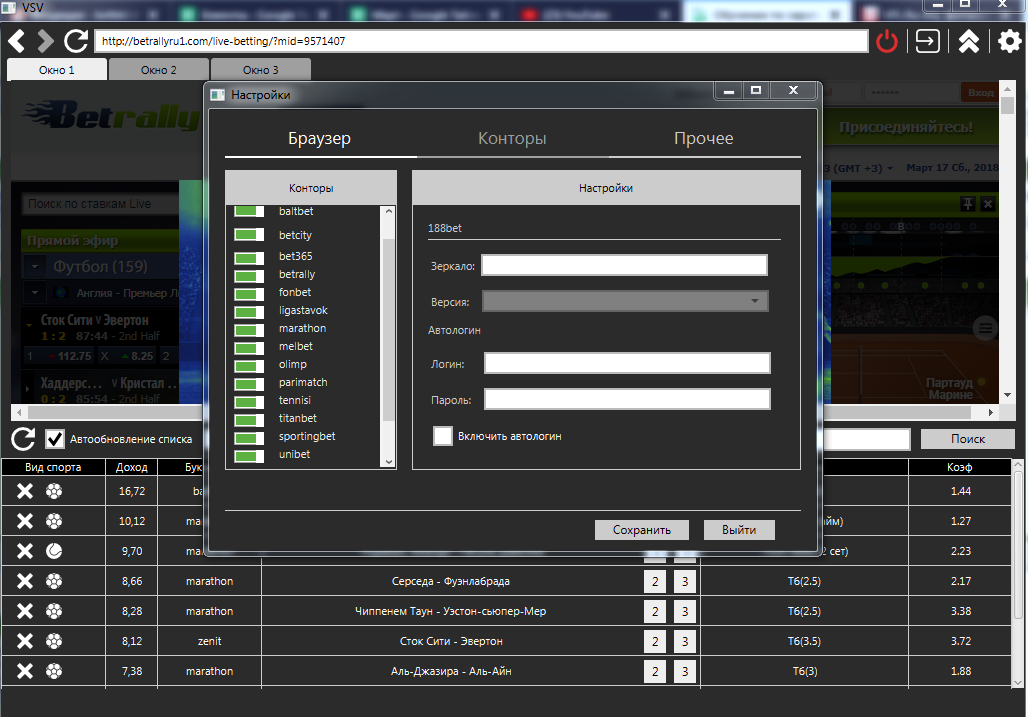
Task: Click the Поиск button
Action: click(968, 438)
